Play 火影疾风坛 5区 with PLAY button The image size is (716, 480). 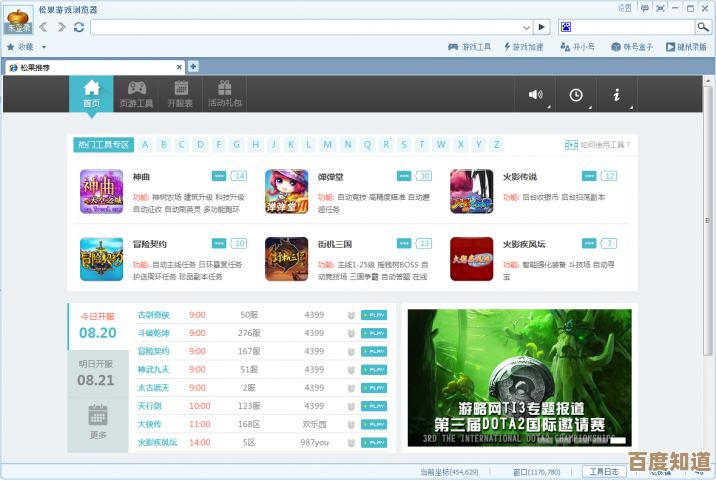tap(374, 443)
